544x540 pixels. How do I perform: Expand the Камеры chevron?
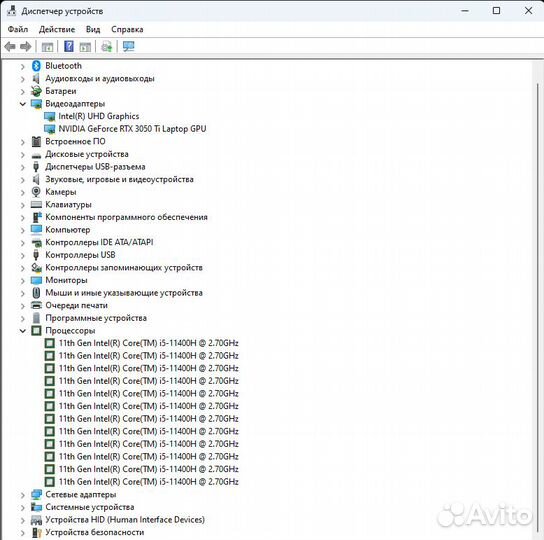(x=23, y=192)
